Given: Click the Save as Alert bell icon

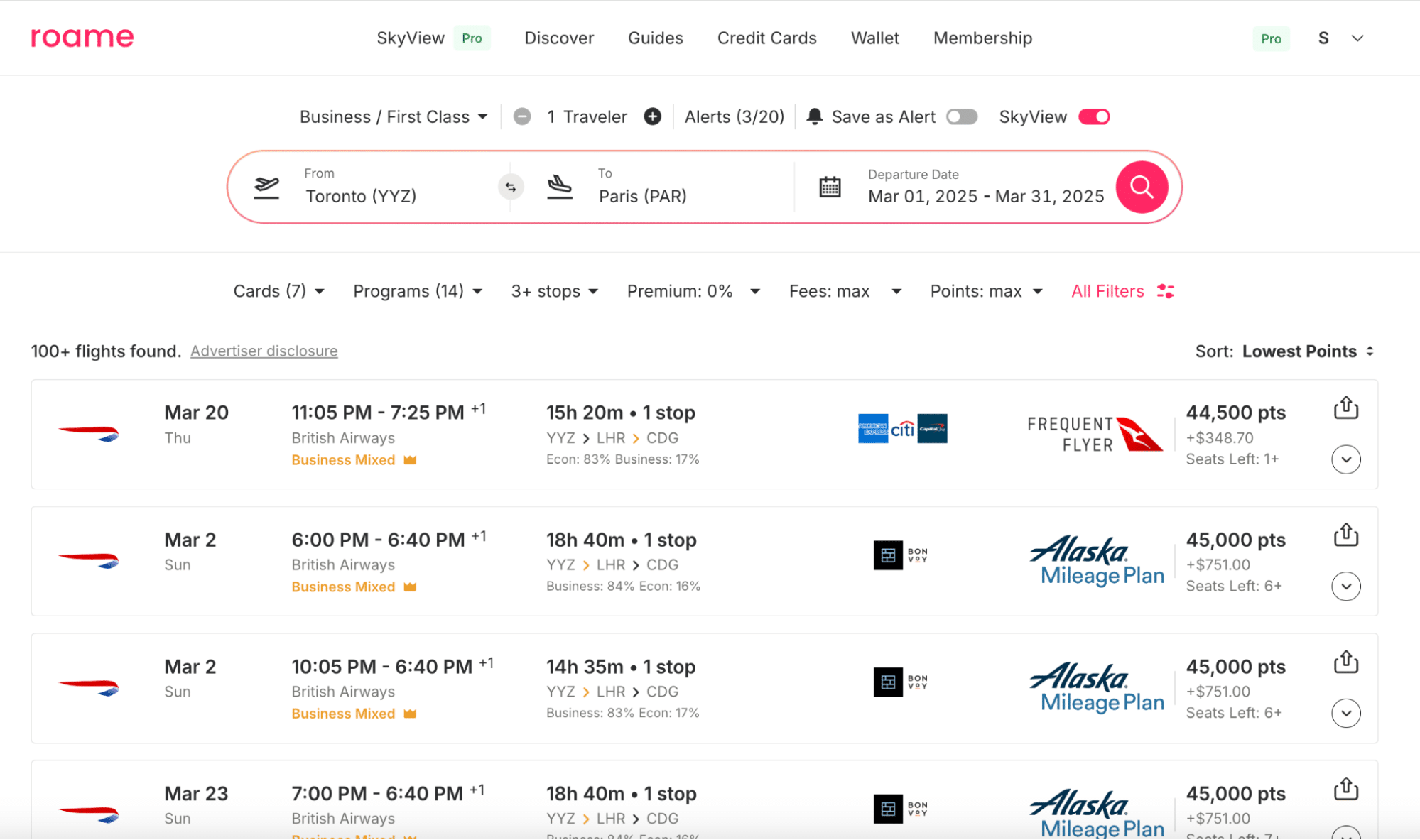Looking at the screenshot, I should point(815,116).
